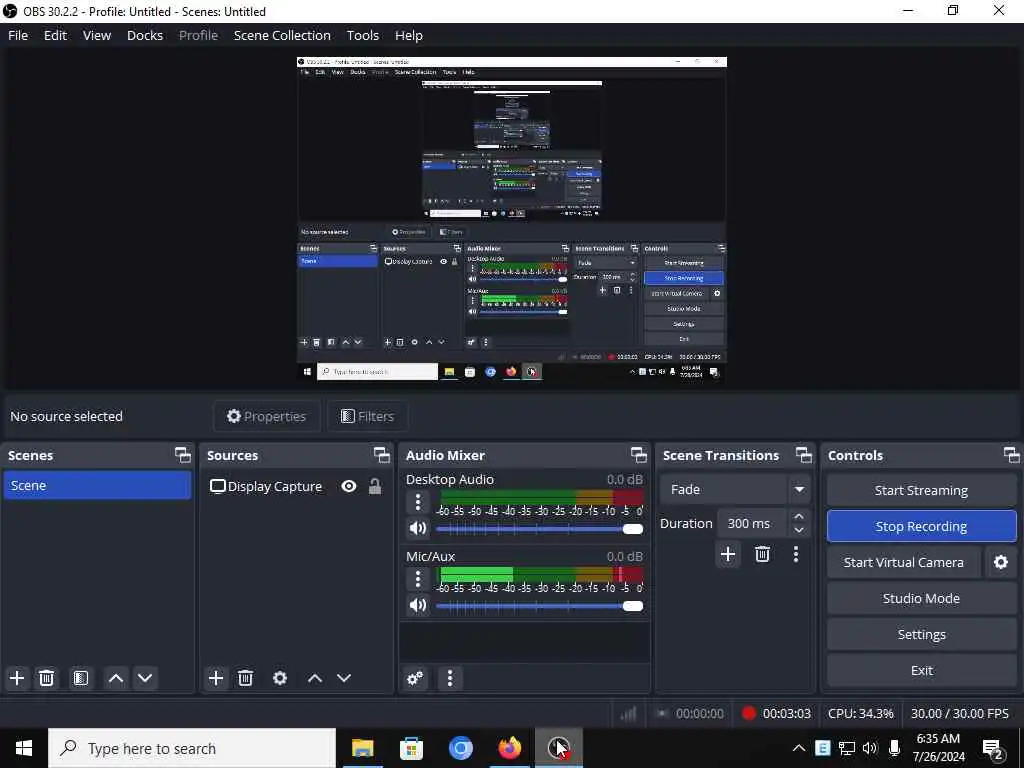1024x768 pixels.
Task: Click the Properties button
Action: pyautogui.click(x=266, y=416)
